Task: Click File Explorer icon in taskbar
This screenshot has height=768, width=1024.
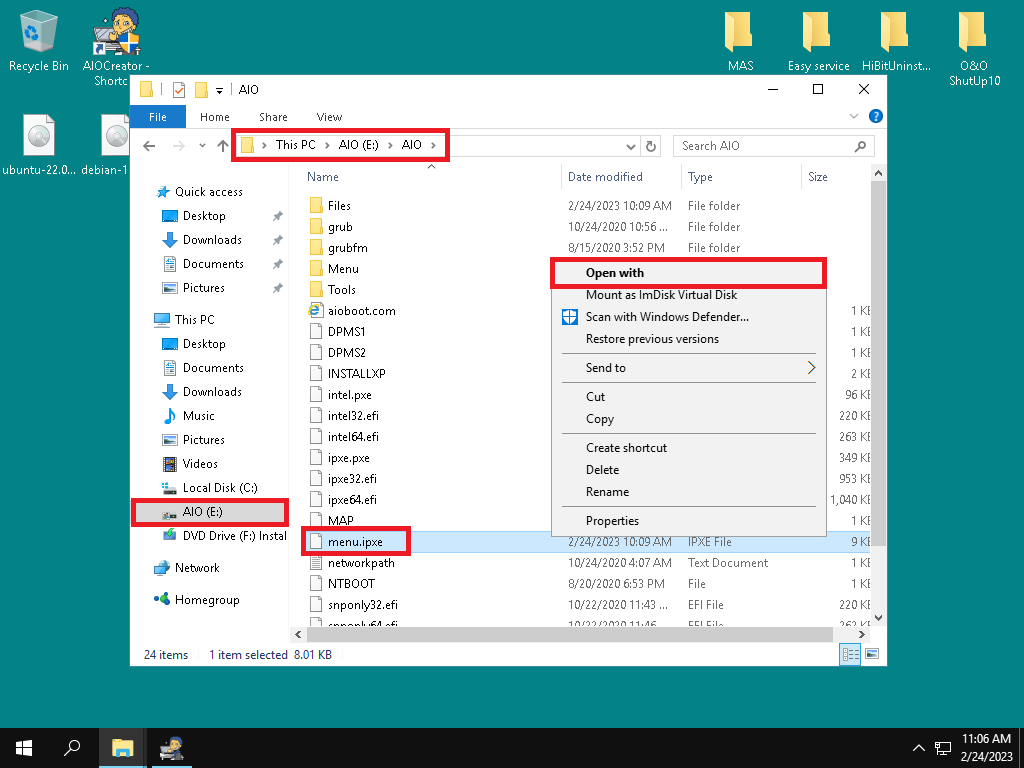Action: coord(122,747)
